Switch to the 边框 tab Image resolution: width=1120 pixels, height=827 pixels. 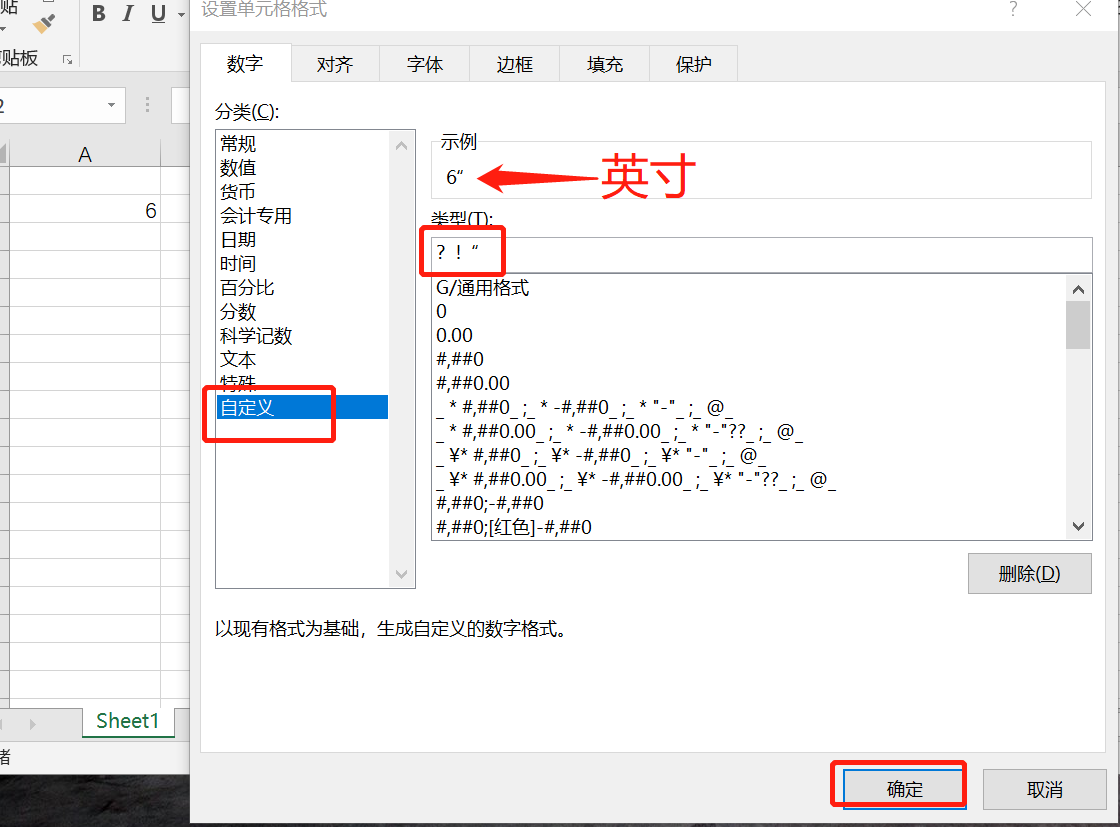click(514, 63)
